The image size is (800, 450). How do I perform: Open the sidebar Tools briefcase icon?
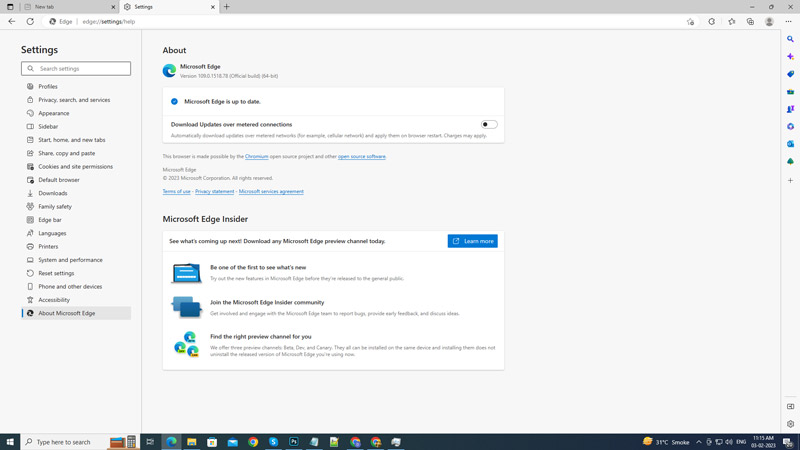coord(790,91)
